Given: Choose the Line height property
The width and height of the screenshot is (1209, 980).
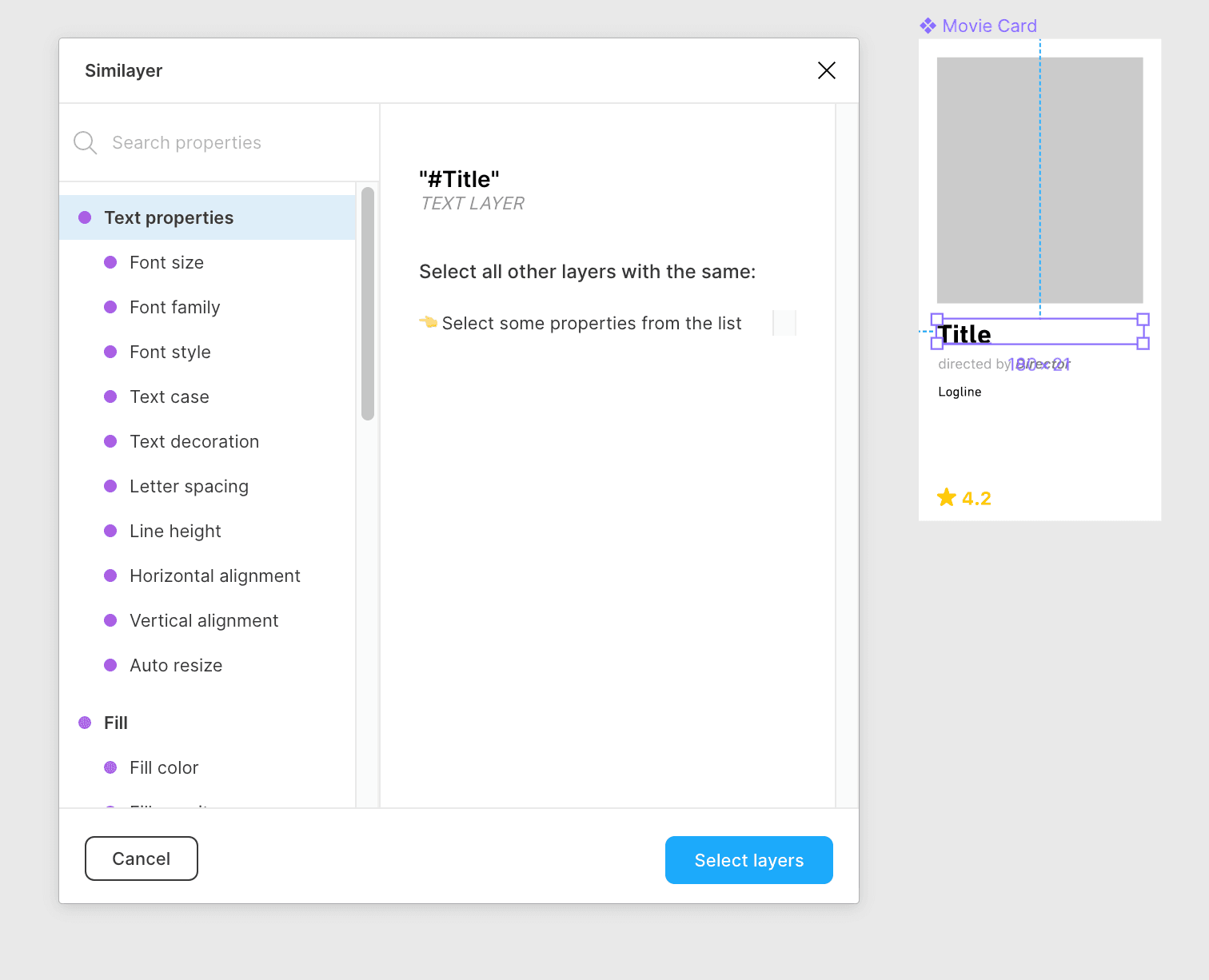Looking at the screenshot, I should [175, 532].
